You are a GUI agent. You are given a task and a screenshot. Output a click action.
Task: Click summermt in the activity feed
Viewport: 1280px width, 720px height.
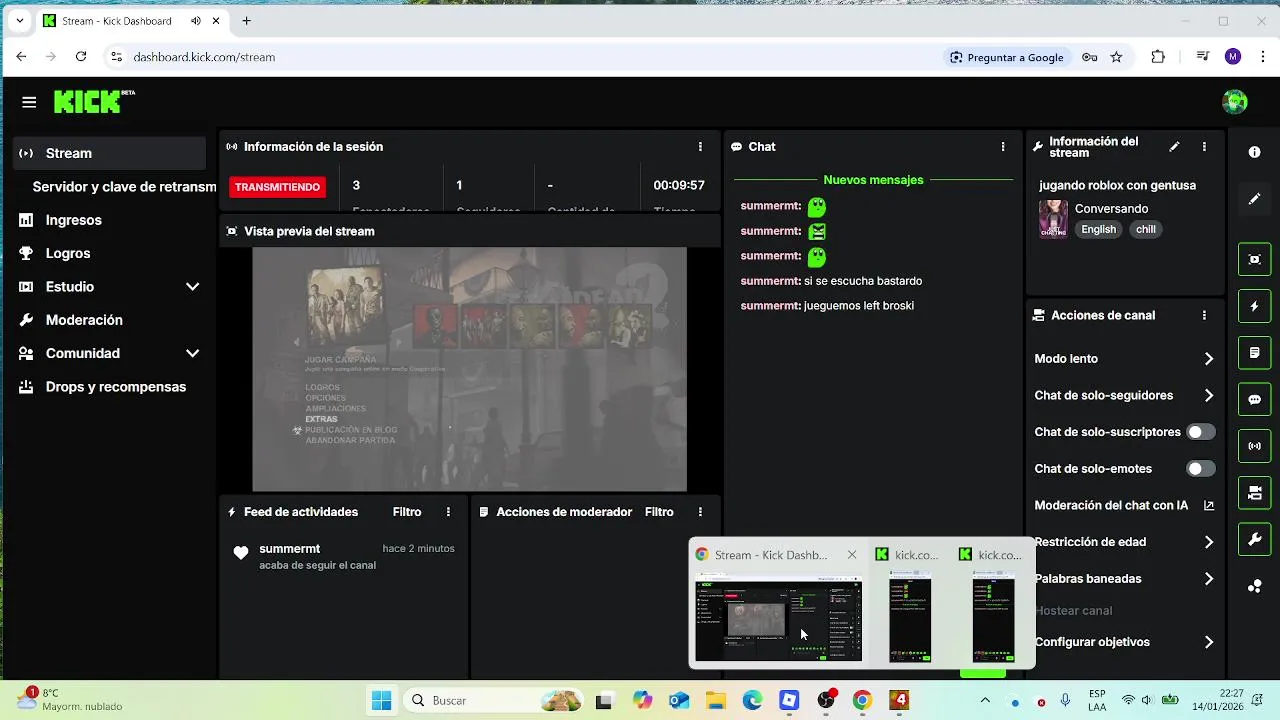pos(289,549)
